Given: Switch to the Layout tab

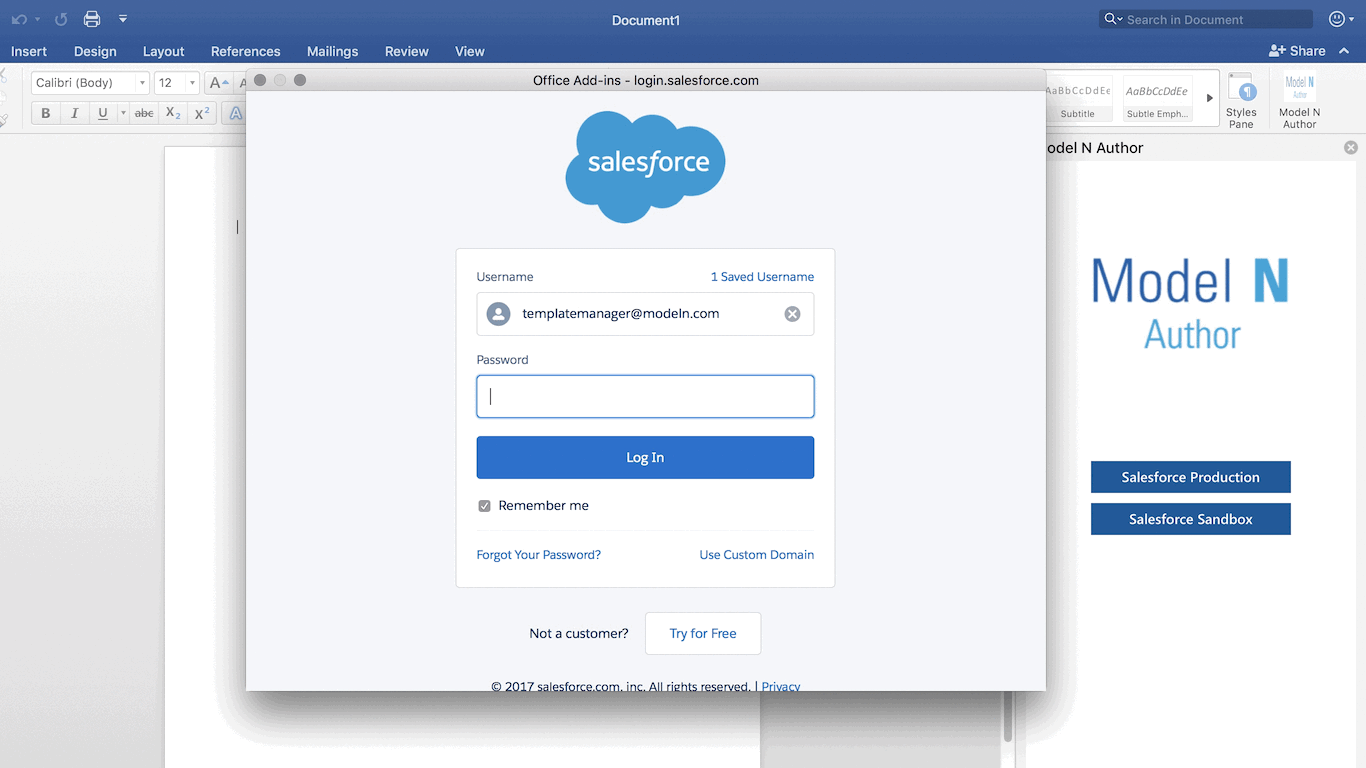Looking at the screenshot, I should pos(164,51).
